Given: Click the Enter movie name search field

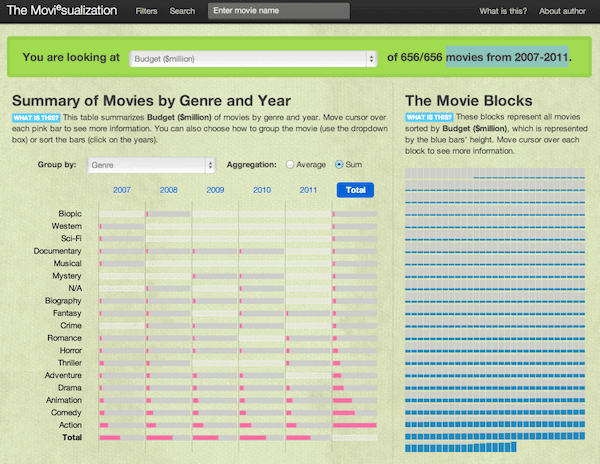Looking at the screenshot, I should [x=279, y=11].
